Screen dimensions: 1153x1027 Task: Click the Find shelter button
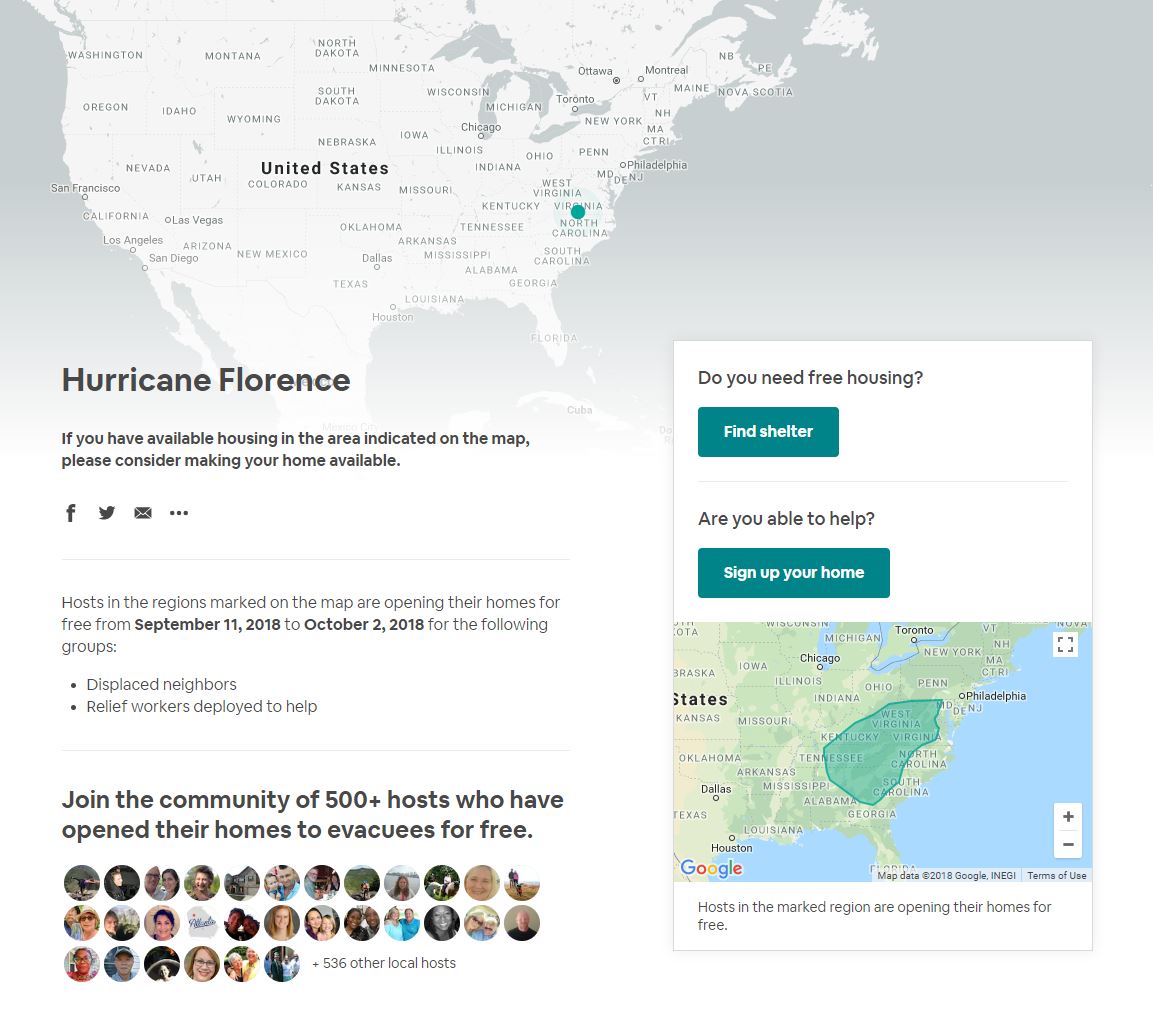pos(768,432)
